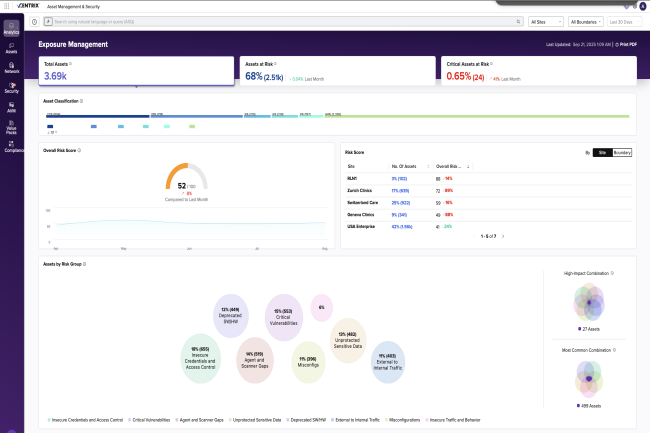This screenshot has height=433, width=650.
Task: Switch Risk Score view to Site
Action: pyautogui.click(x=602, y=152)
